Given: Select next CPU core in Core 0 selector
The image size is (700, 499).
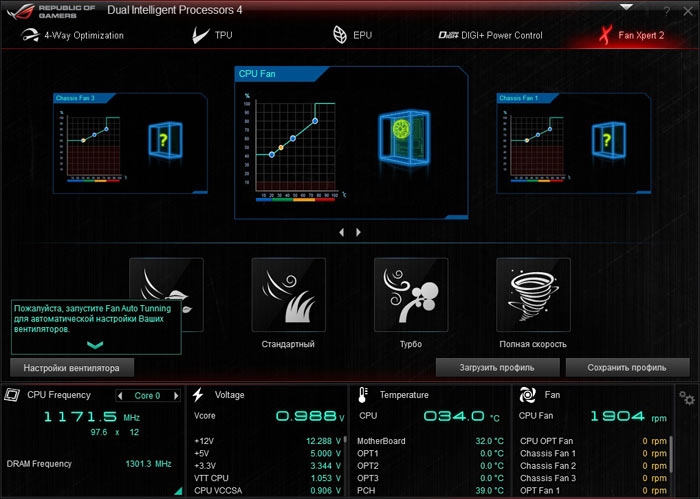Looking at the screenshot, I should pyautogui.click(x=177, y=395).
